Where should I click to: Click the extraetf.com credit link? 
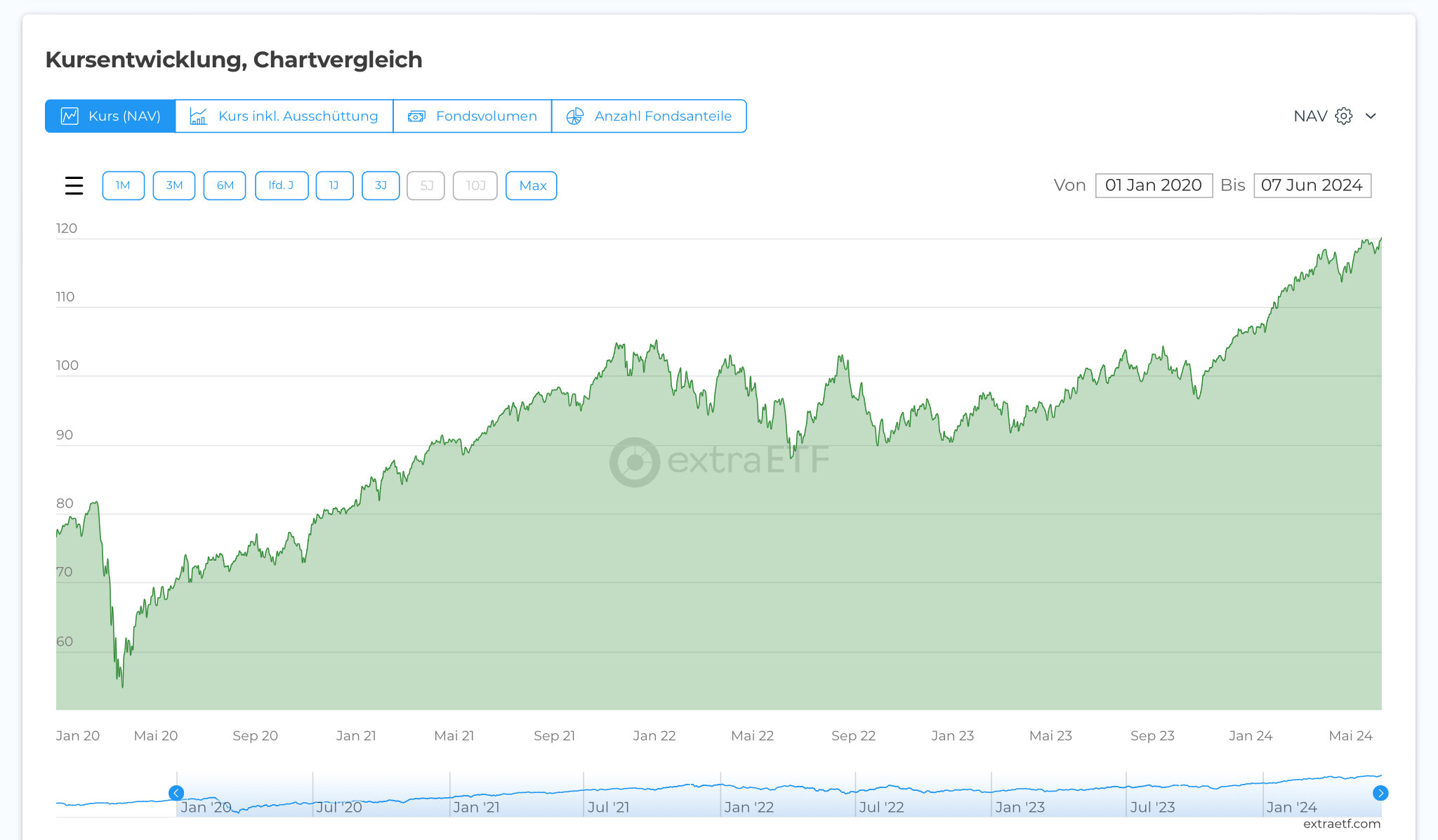[1341, 824]
